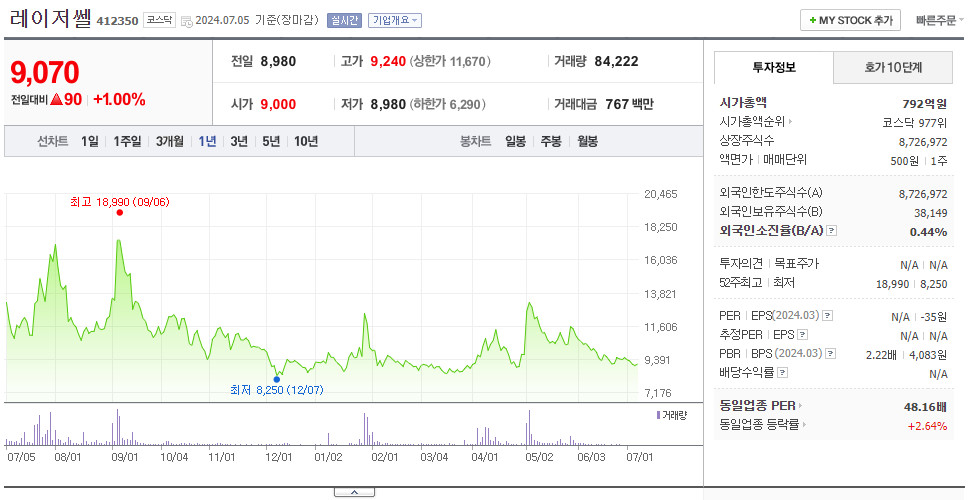Click the help icon next to PBR BPS(2024.03)
Screen dimensions: 968x500
pos(832,354)
